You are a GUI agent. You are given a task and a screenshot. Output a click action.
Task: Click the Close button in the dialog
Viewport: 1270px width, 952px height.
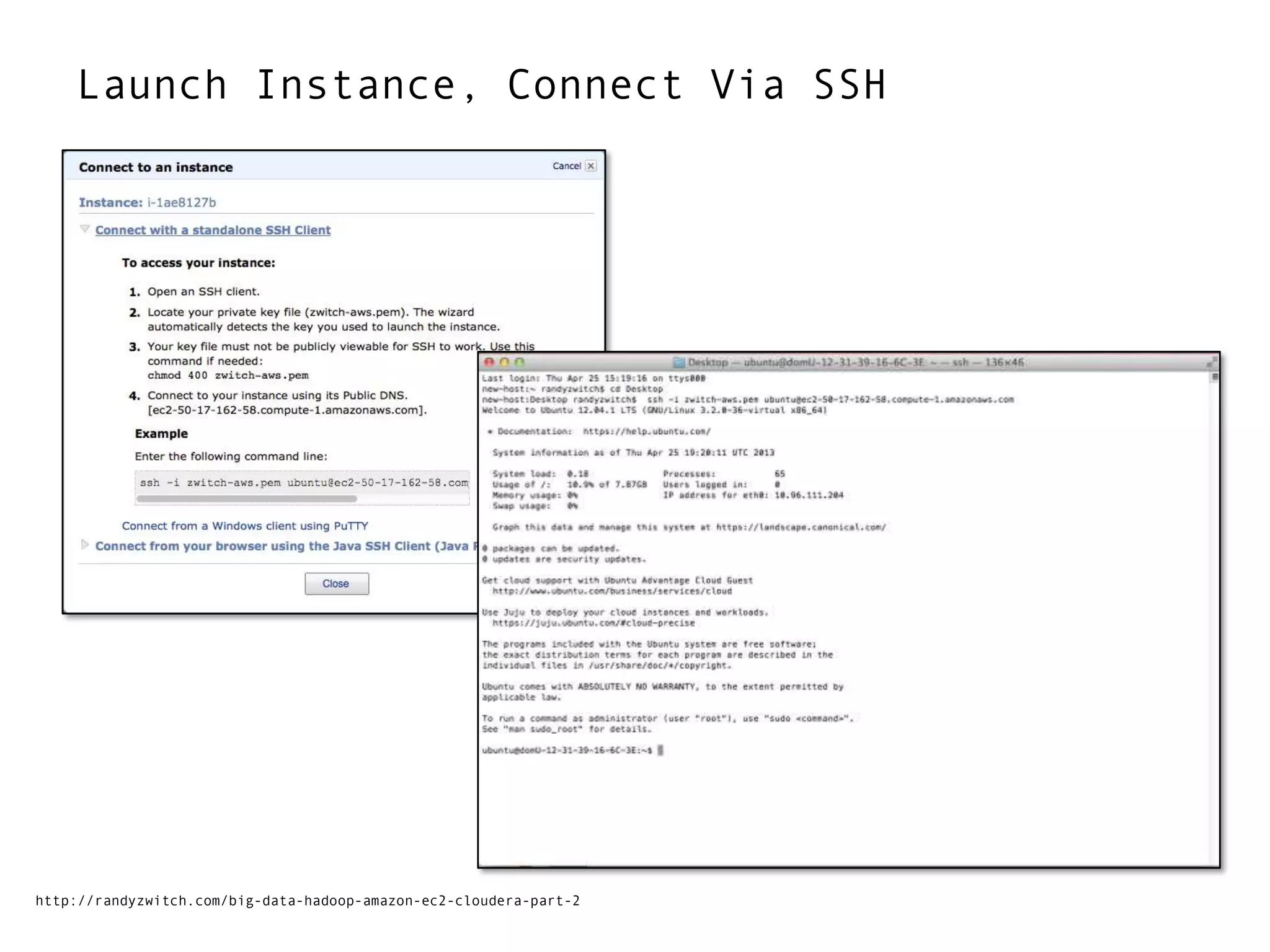[x=337, y=584]
